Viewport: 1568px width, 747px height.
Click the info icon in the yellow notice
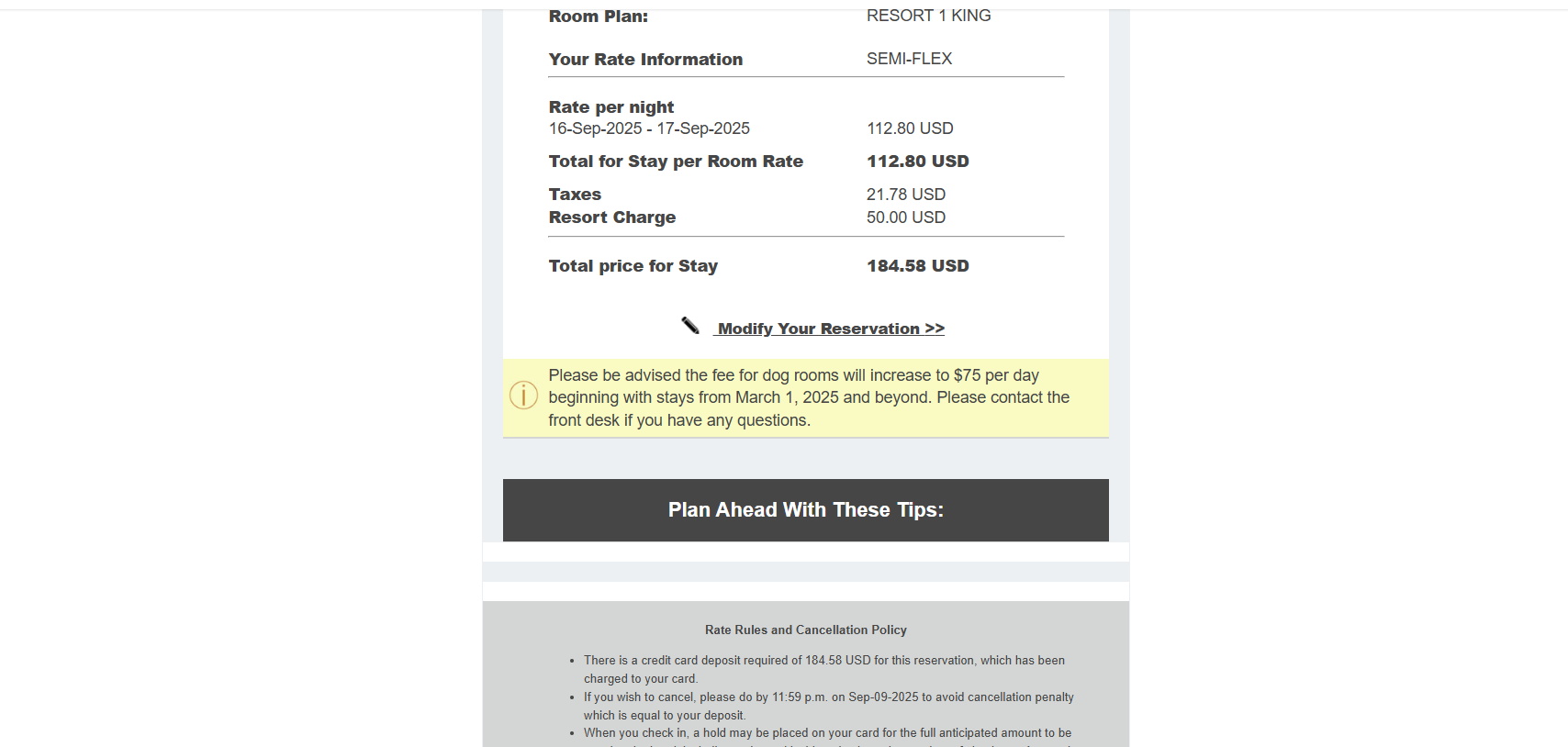pos(523,396)
